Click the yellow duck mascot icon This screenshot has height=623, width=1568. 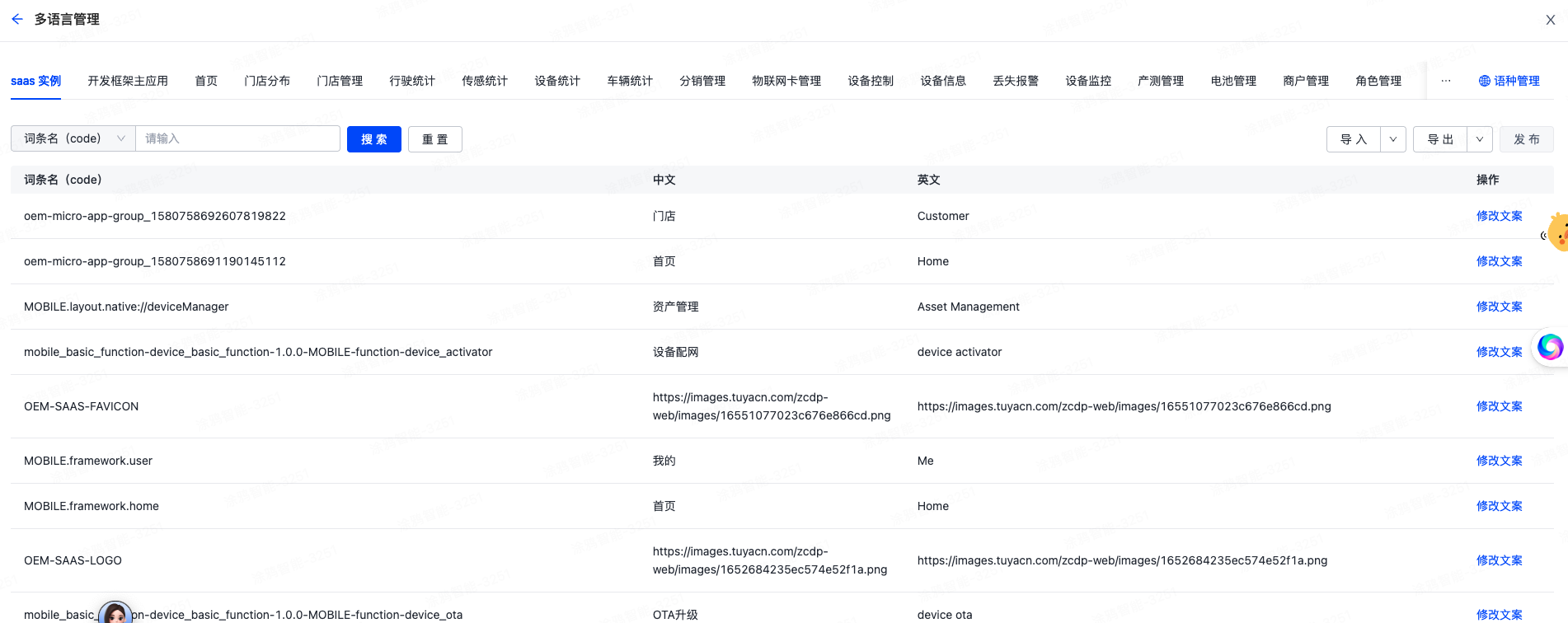[1557, 232]
